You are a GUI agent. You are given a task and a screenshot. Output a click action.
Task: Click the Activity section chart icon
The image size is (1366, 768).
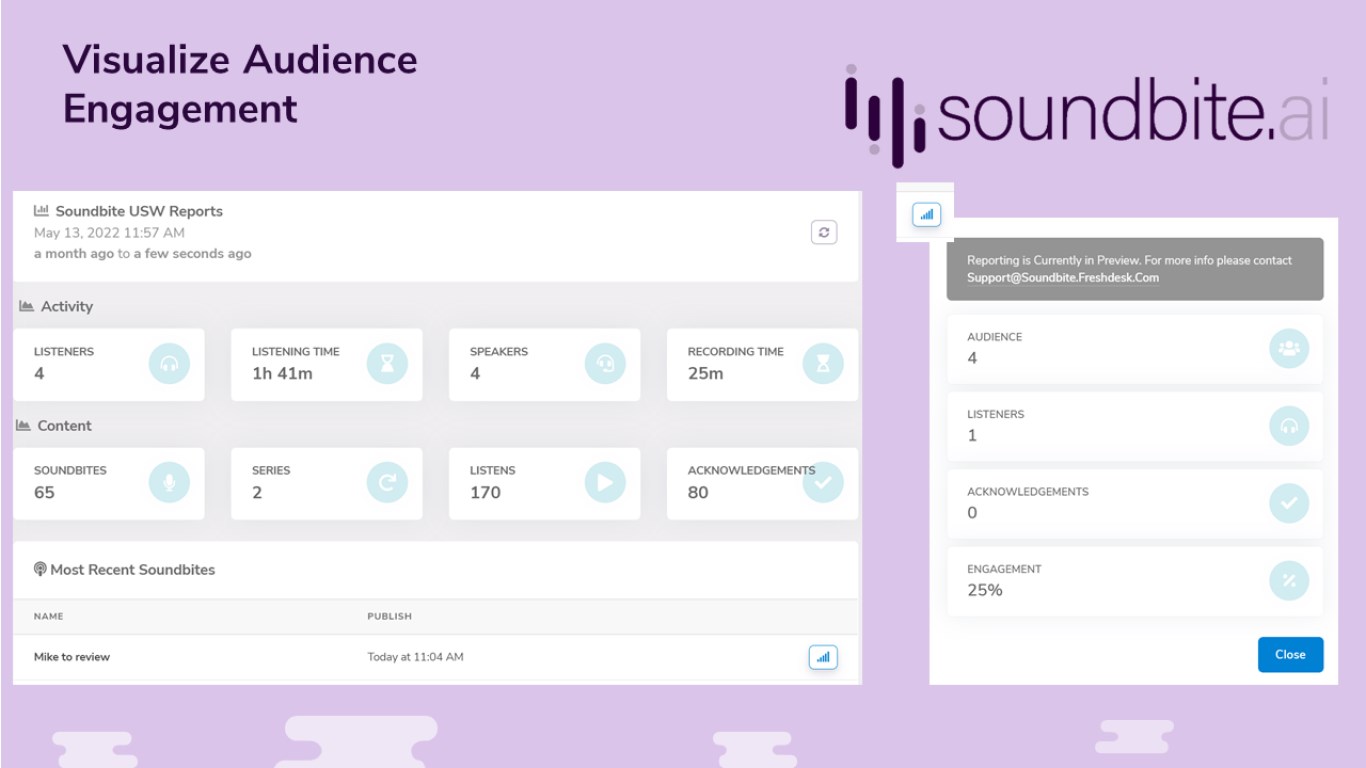pos(26,306)
